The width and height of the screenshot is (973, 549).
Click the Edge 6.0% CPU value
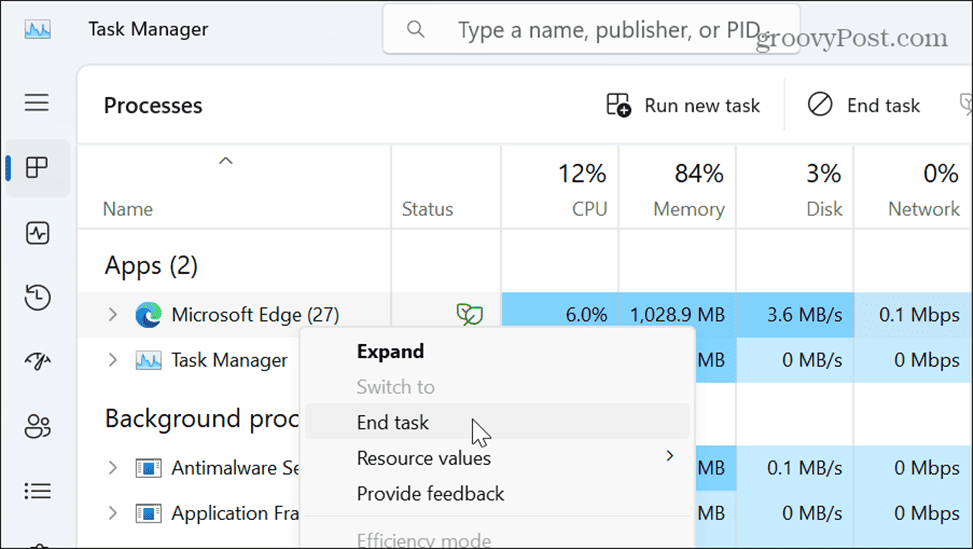click(586, 315)
